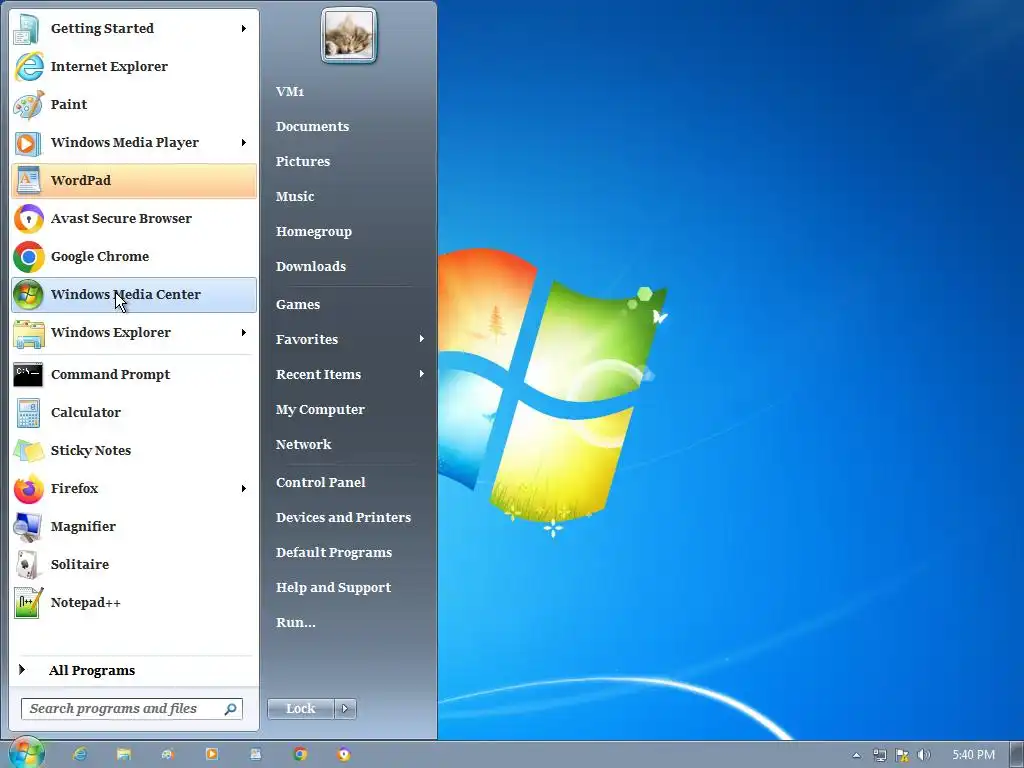Show hidden system tray icons
This screenshot has height=768, width=1024.
click(857, 756)
